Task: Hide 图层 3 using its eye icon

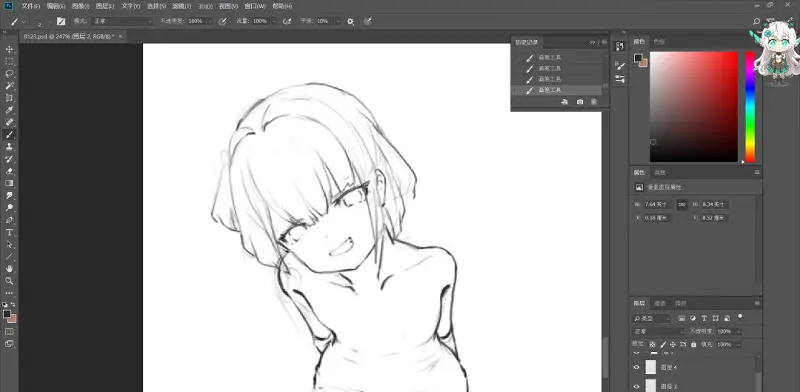Action: [x=636, y=386]
